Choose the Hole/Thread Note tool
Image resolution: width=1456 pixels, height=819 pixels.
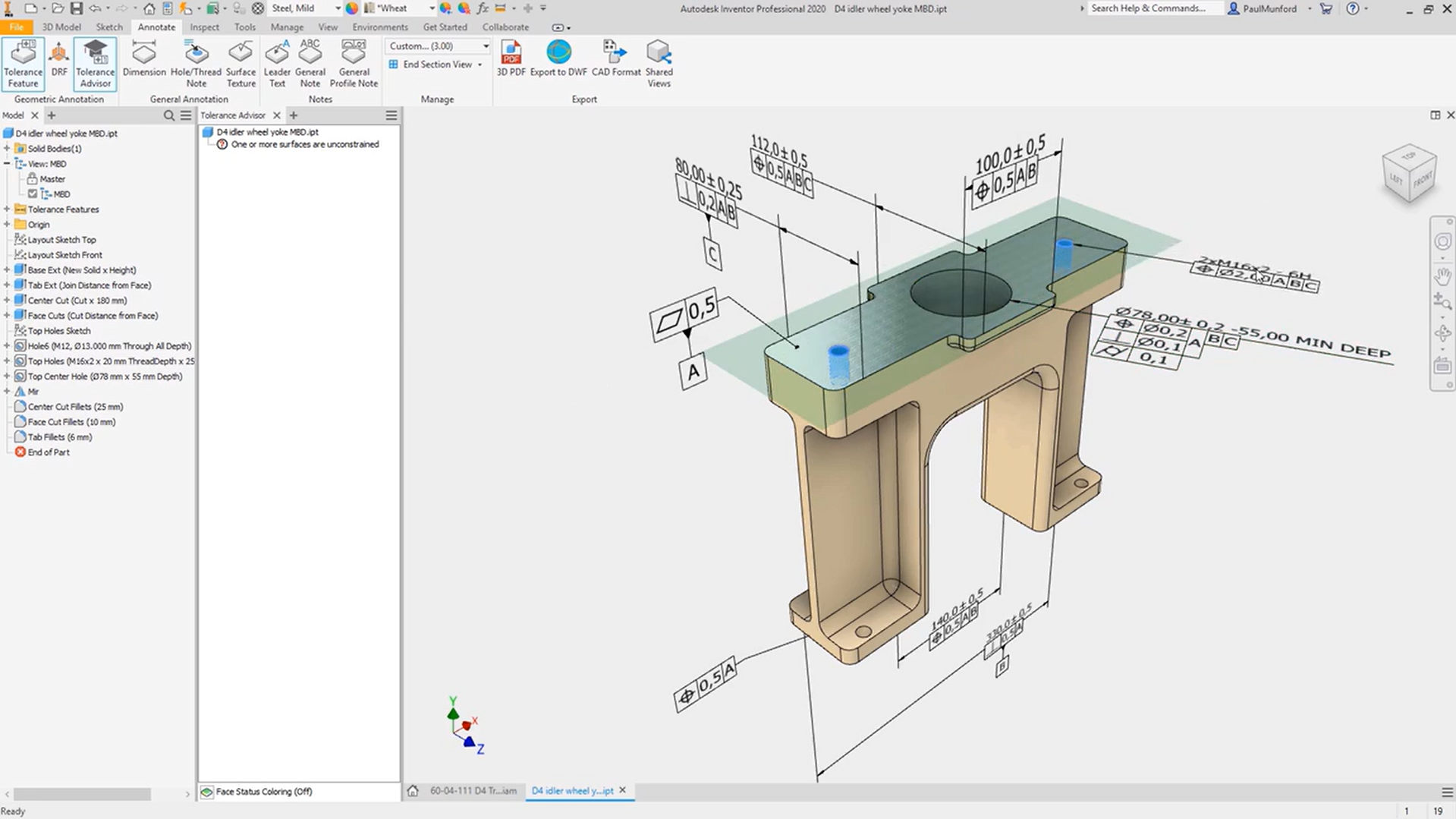[196, 65]
